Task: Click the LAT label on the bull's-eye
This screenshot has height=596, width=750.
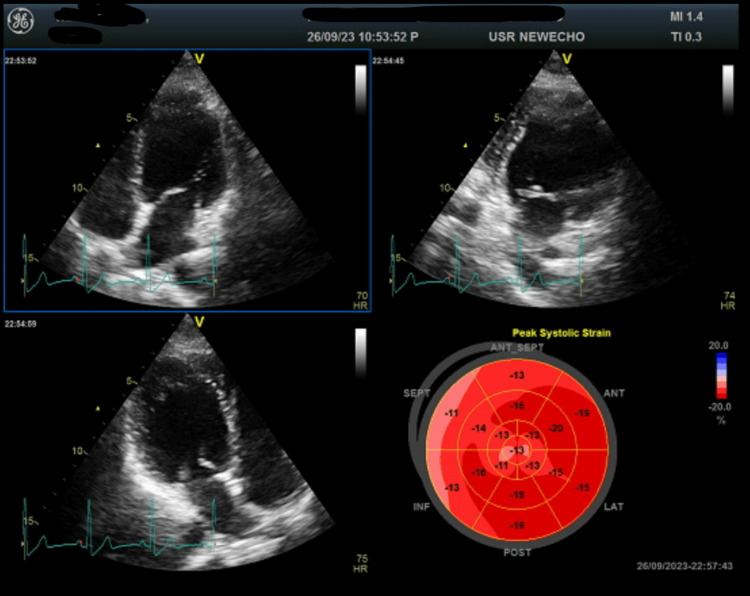Action: point(614,507)
